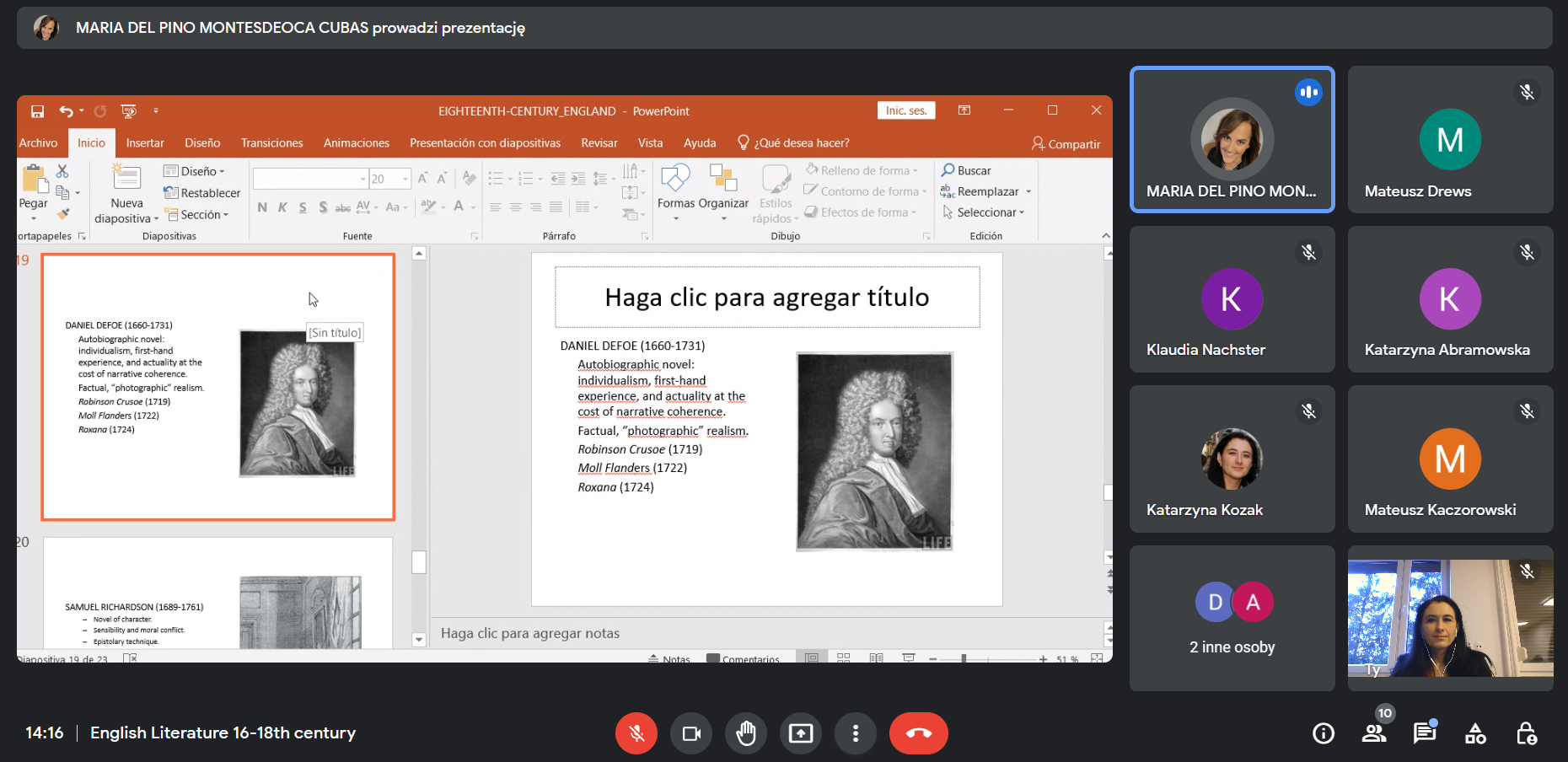Toggle italic K formatting

tap(282, 207)
